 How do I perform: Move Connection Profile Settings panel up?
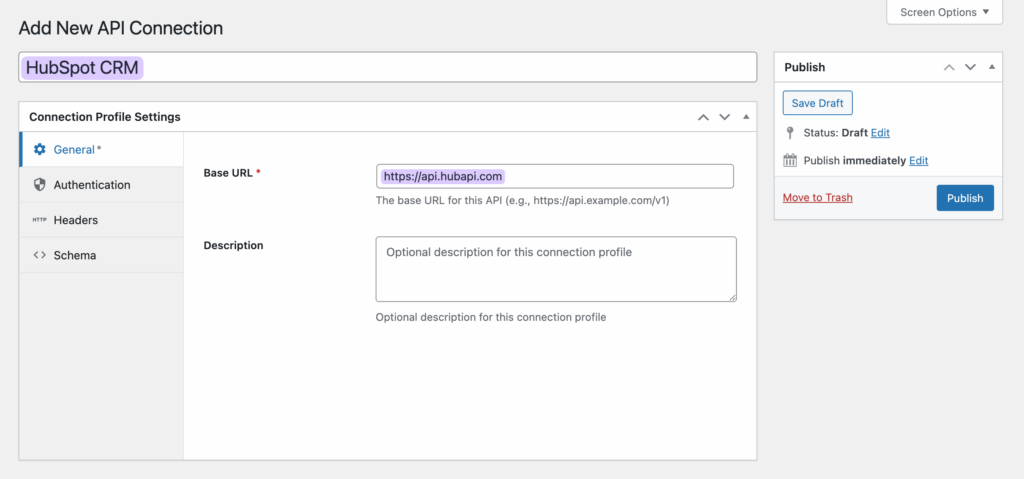(703, 118)
